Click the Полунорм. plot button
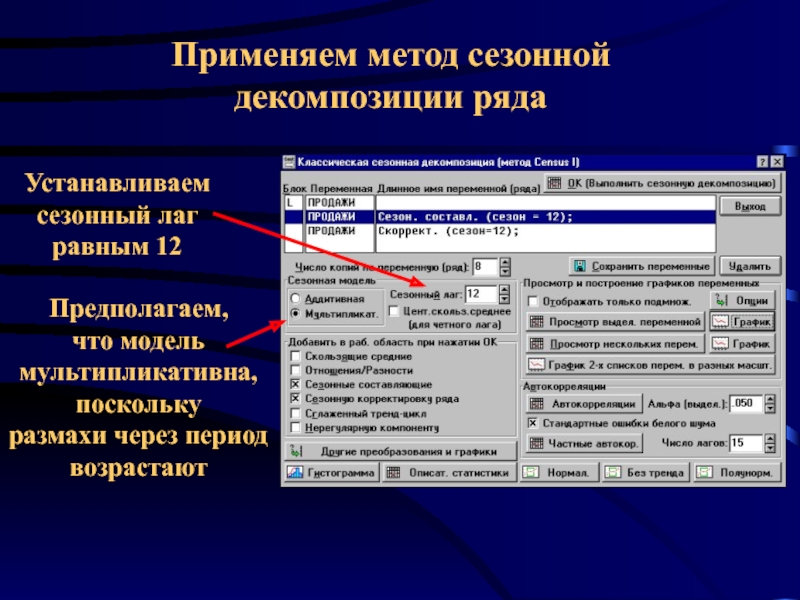The image size is (800, 600). 737,473
